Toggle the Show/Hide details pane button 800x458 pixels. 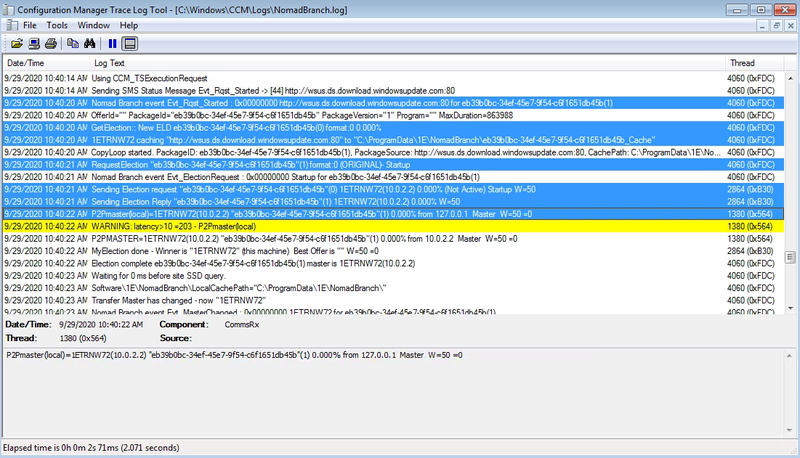pyautogui.click(x=130, y=44)
